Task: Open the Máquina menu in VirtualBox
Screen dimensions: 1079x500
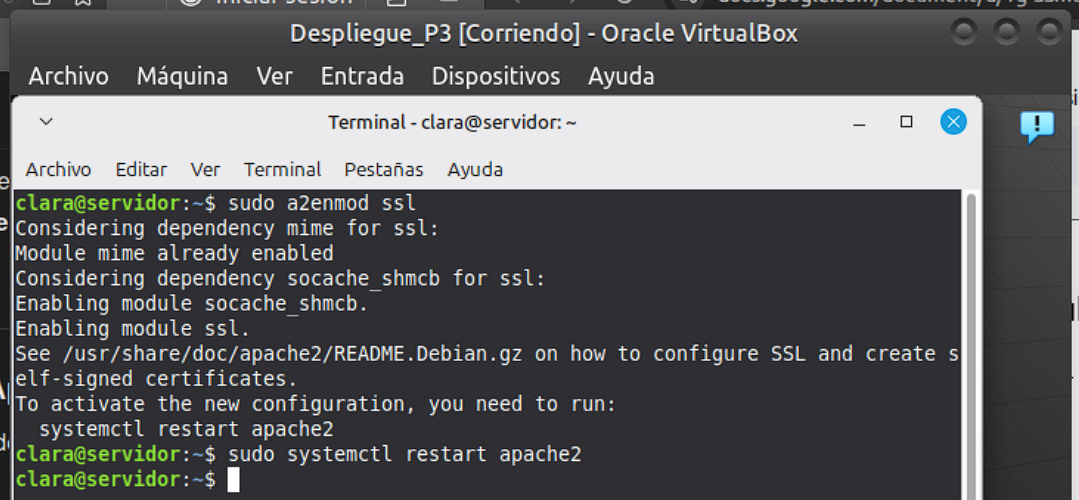Action: (x=182, y=76)
